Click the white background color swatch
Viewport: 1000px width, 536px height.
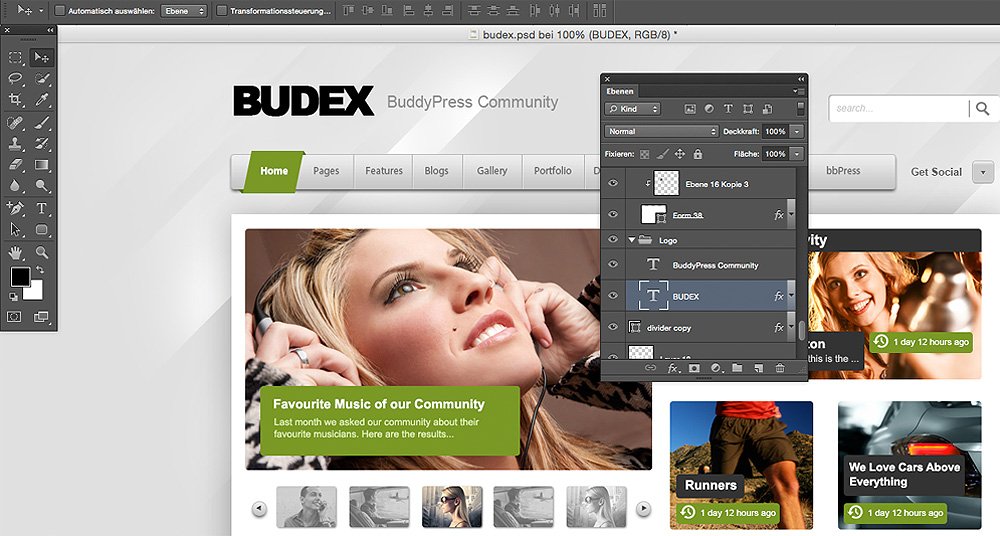click(36, 294)
